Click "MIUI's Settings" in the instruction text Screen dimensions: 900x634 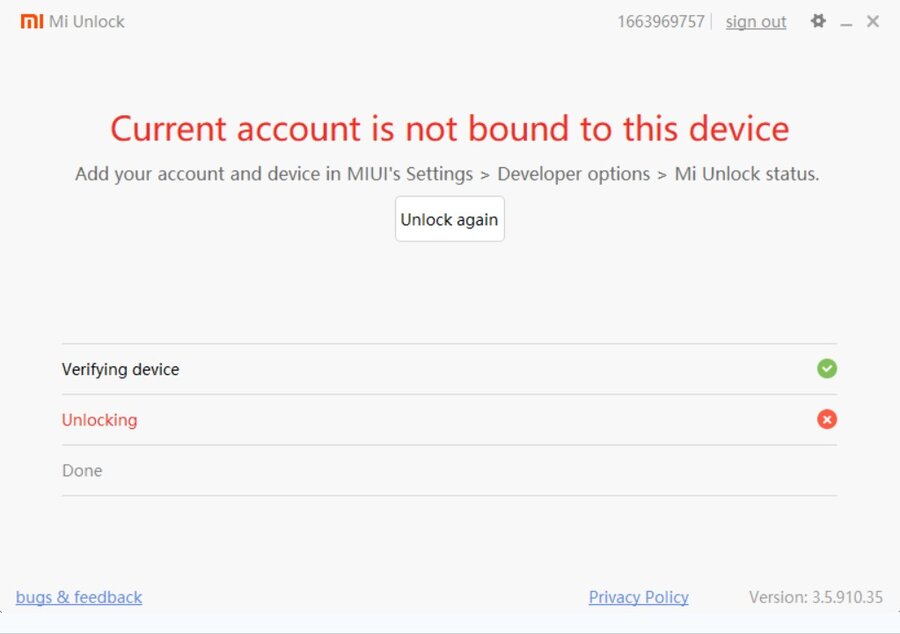tap(409, 174)
